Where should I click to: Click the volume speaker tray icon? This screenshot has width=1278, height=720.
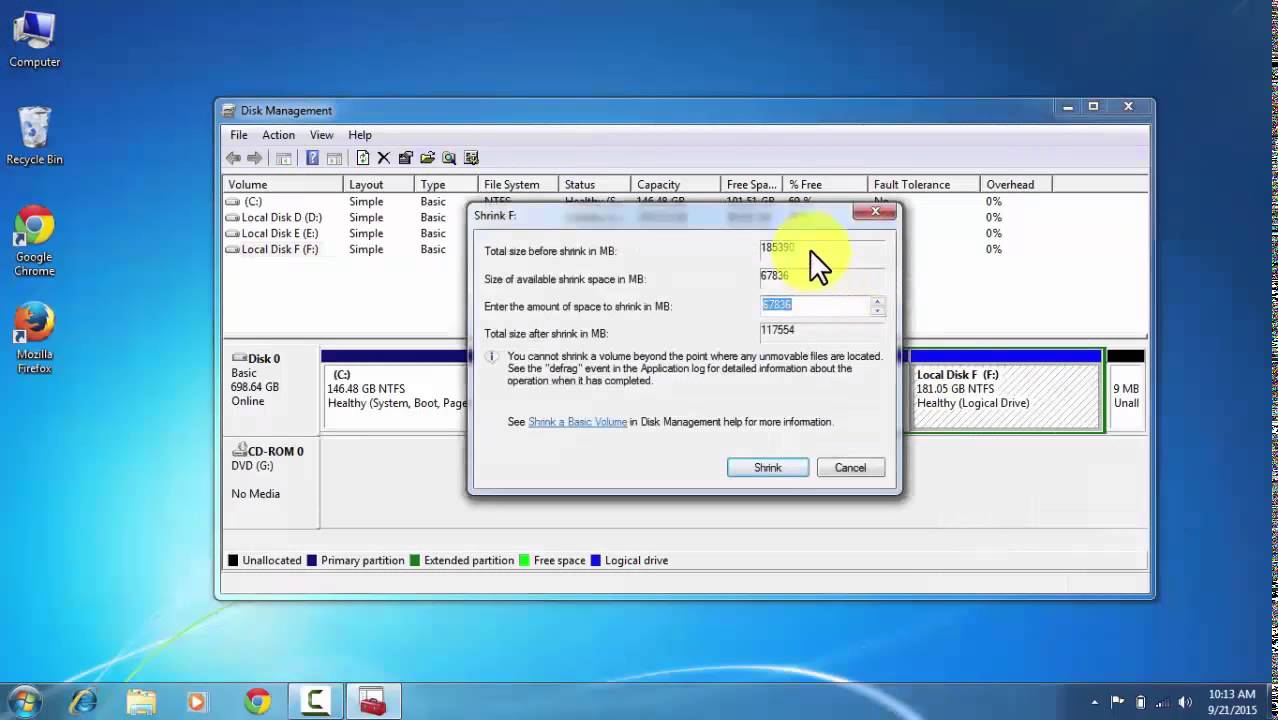[1186, 702]
